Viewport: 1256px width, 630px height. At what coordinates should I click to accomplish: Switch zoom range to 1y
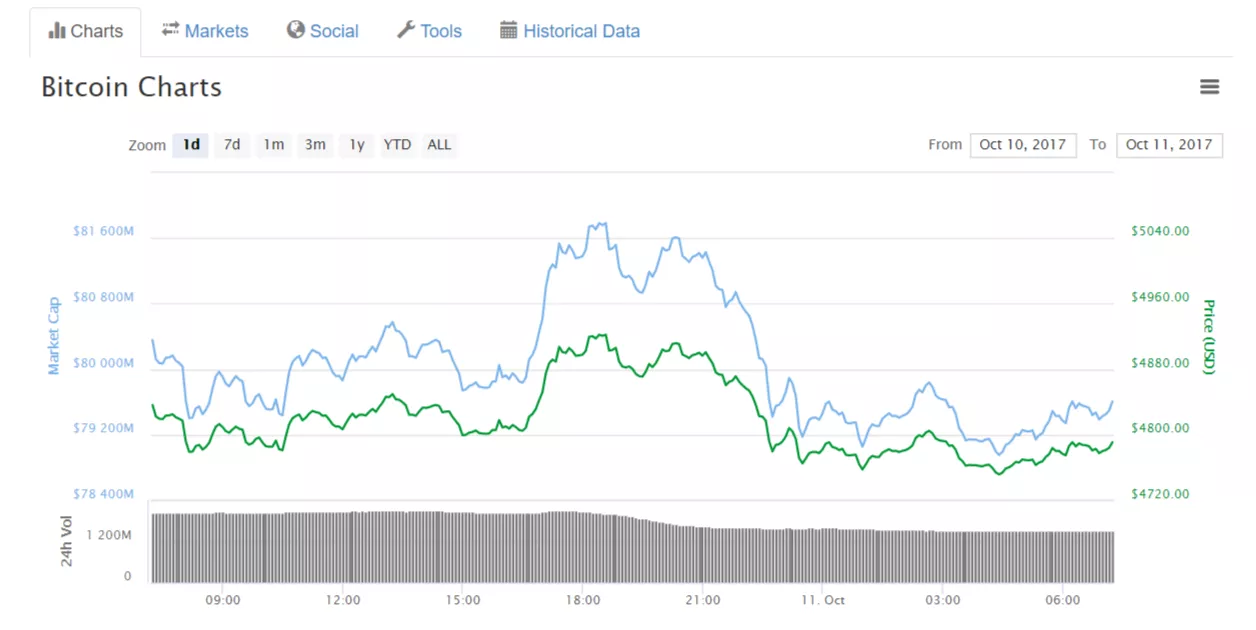pos(356,145)
